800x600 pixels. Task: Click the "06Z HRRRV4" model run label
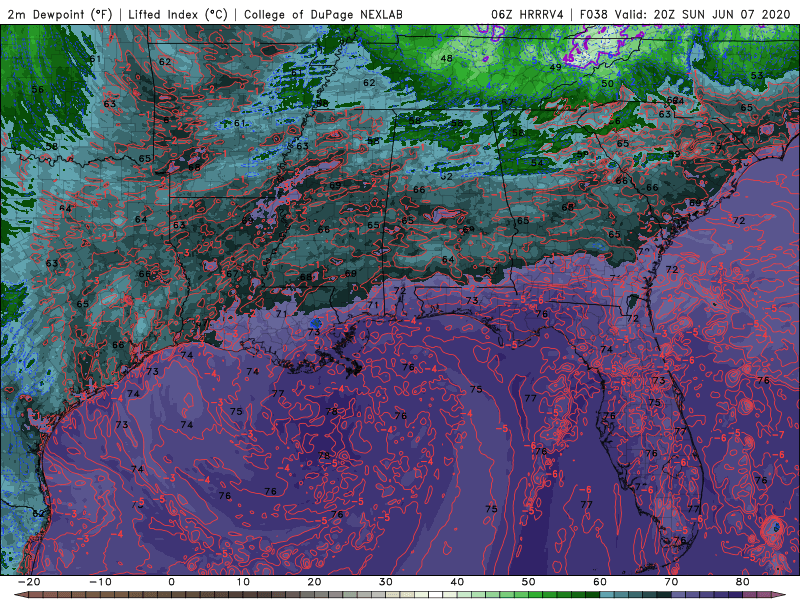point(527,14)
